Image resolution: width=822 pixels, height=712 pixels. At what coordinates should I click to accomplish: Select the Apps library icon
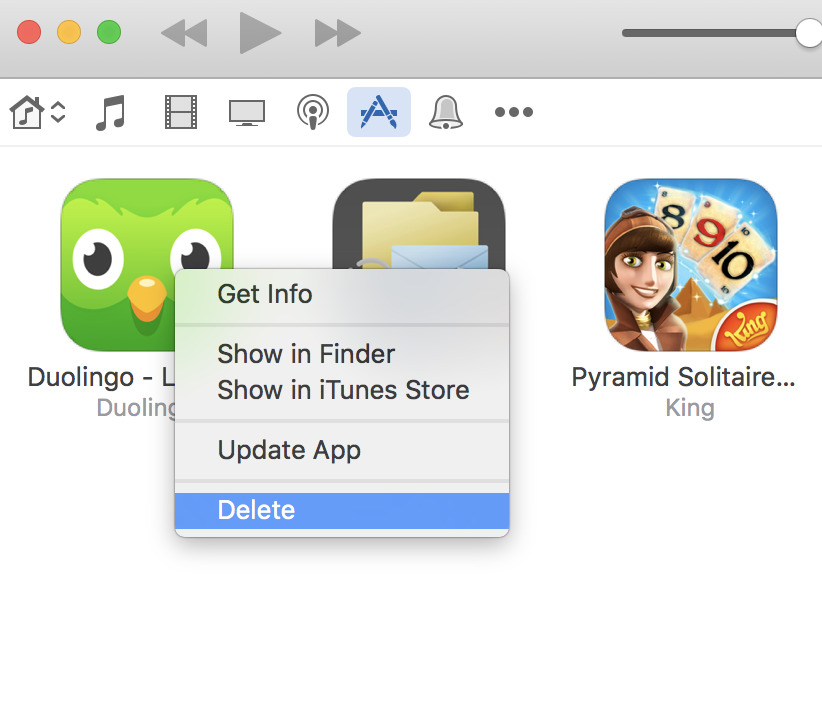tap(378, 112)
